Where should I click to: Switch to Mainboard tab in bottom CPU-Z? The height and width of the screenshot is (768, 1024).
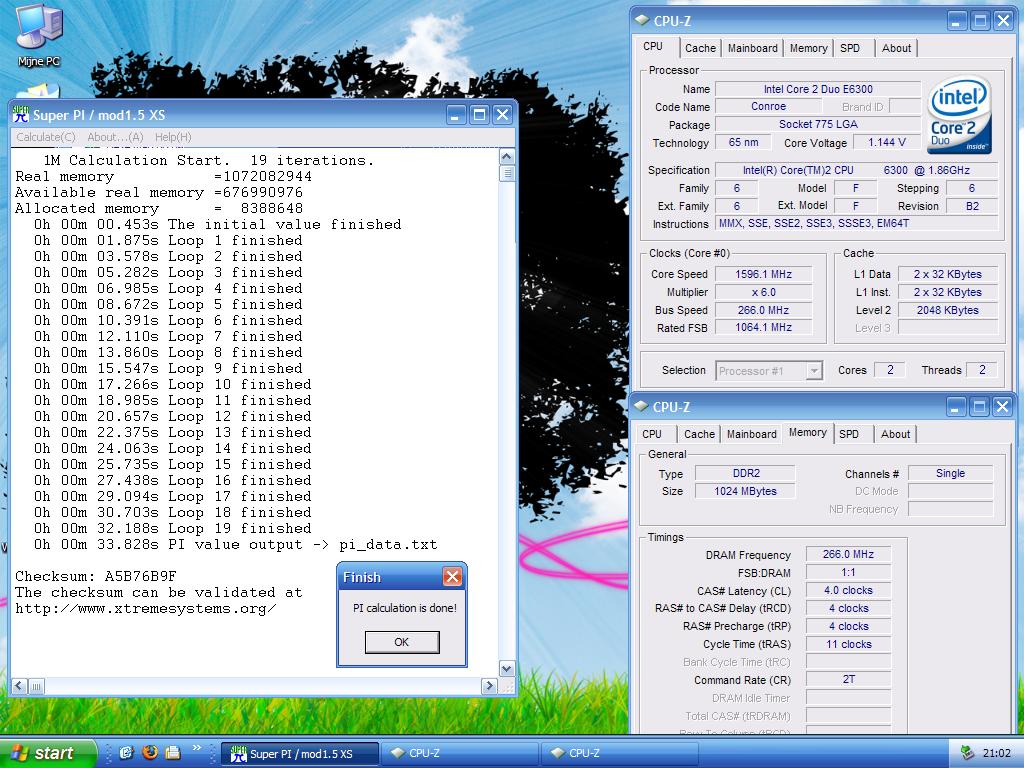coord(752,434)
